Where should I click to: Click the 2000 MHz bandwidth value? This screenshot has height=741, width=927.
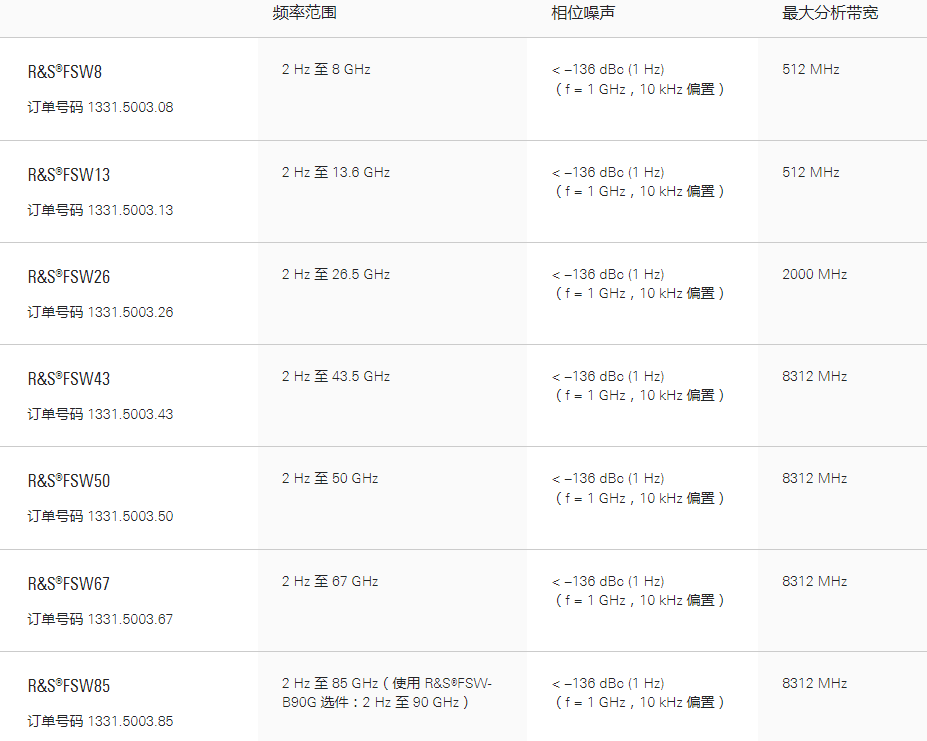[x=814, y=274]
